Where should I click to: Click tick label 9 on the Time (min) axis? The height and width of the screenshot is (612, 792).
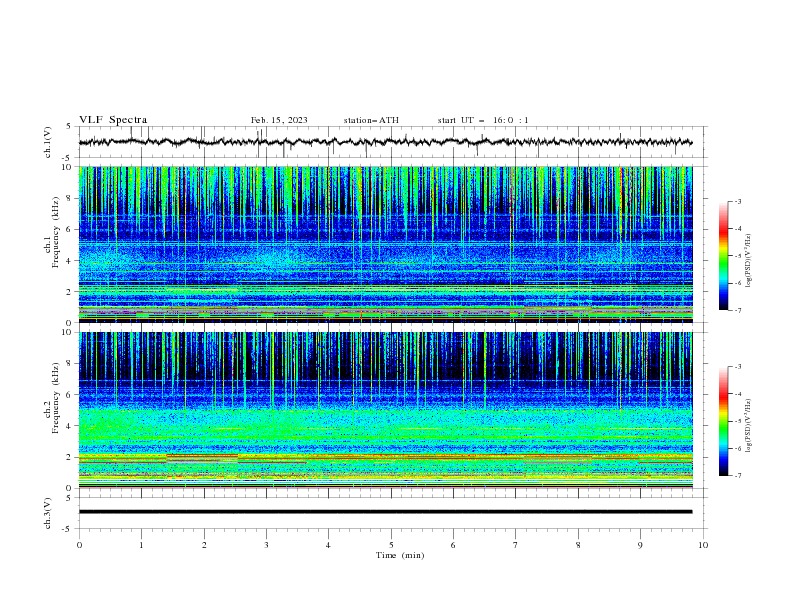tap(640, 545)
